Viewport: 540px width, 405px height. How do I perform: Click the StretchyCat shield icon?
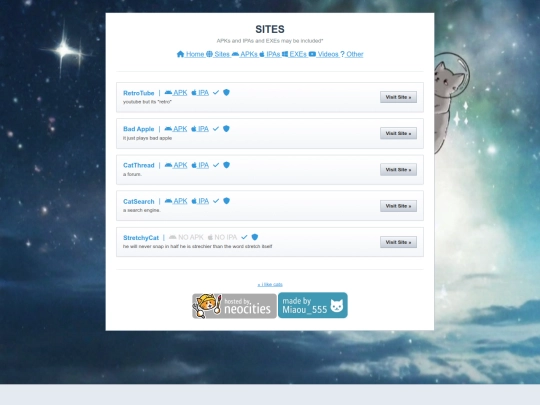point(255,237)
